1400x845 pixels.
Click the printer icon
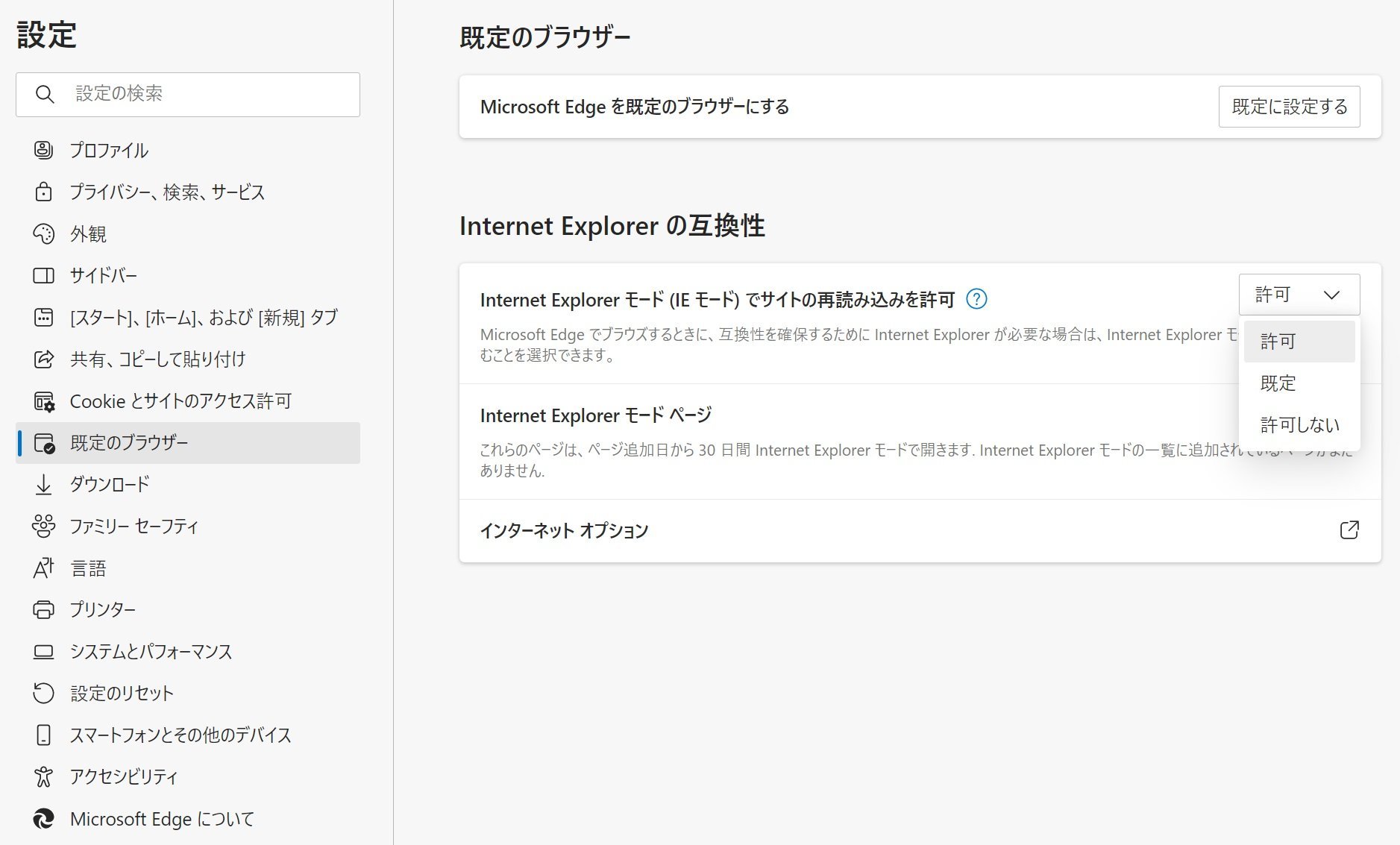coord(43,609)
